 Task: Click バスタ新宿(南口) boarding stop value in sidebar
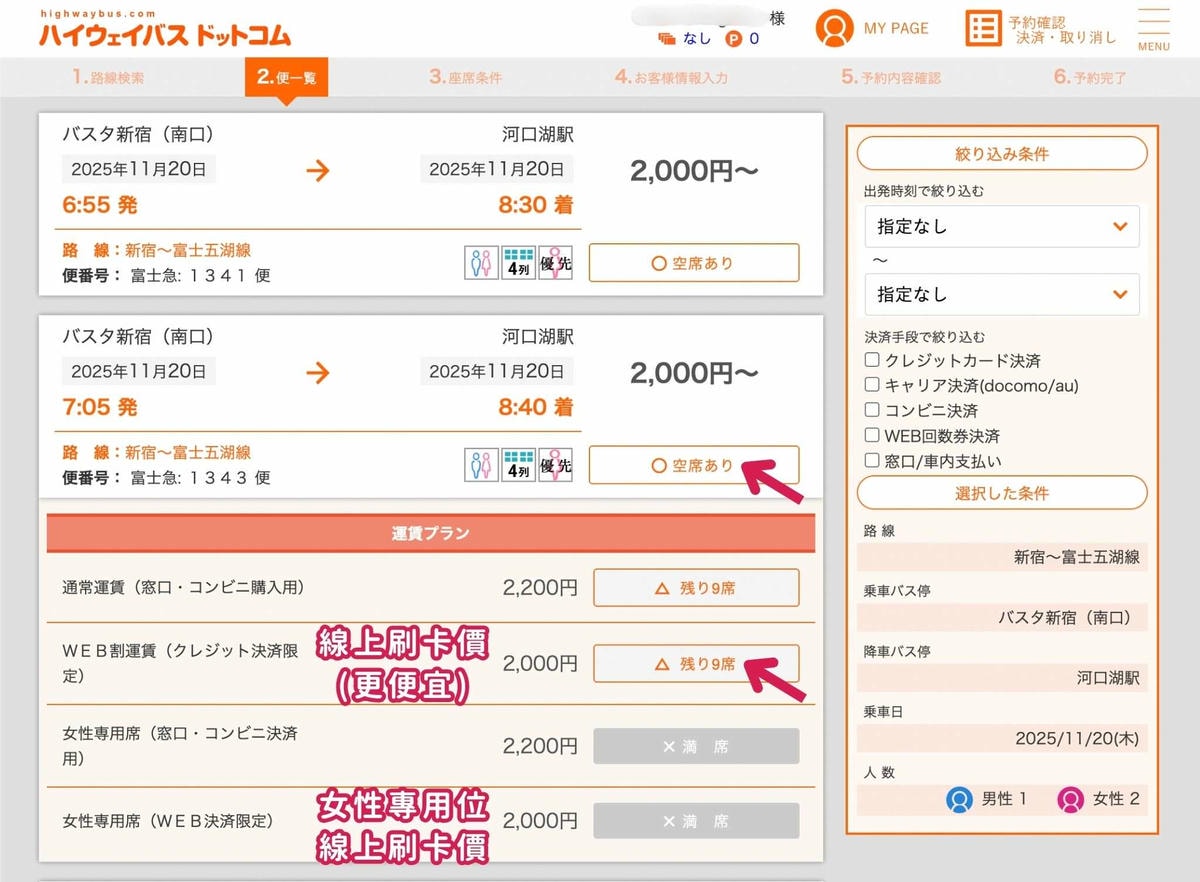click(1069, 617)
